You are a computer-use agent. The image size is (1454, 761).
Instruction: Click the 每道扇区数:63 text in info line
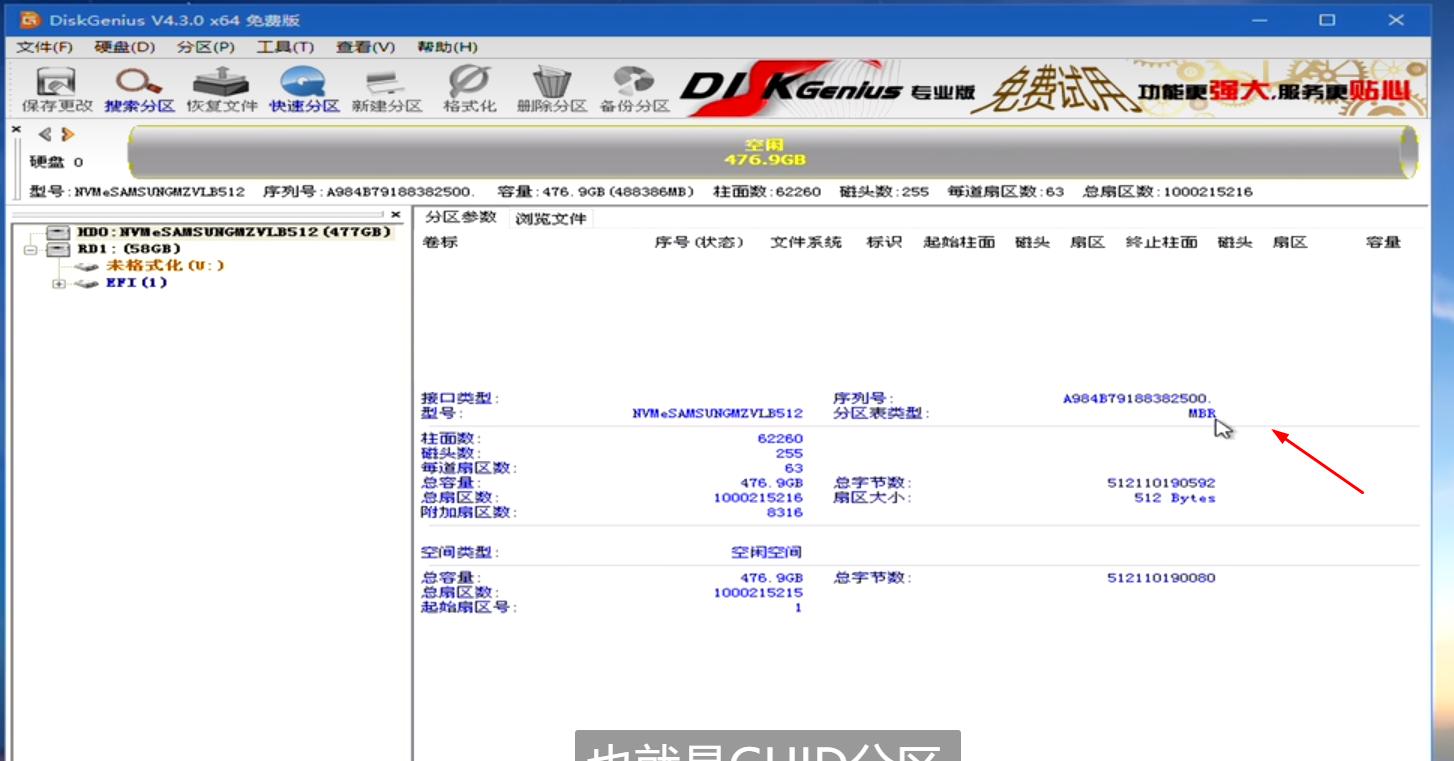pyautogui.click(x=1006, y=192)
